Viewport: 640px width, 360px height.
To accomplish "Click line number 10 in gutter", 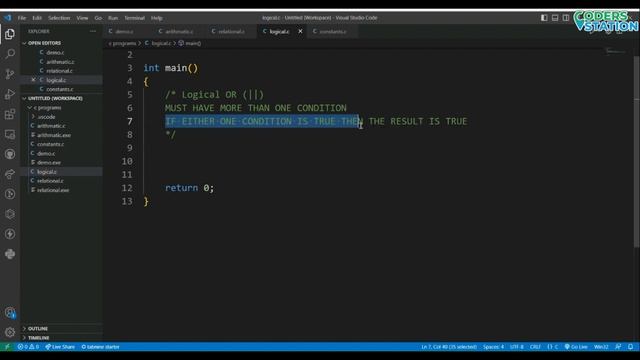I will pos(127,161).
